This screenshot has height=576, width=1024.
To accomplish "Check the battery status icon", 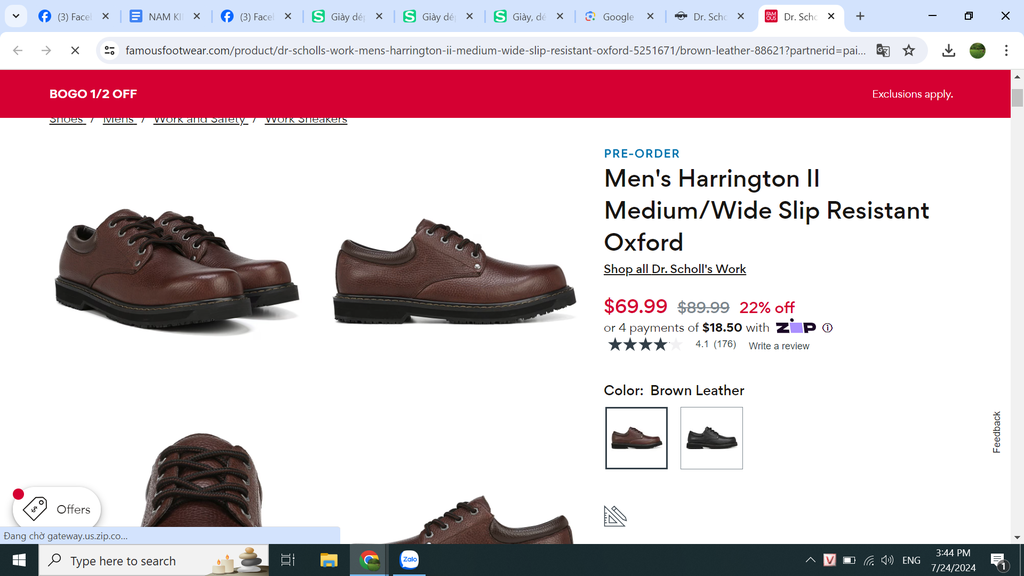I will [x=849, y=560].
